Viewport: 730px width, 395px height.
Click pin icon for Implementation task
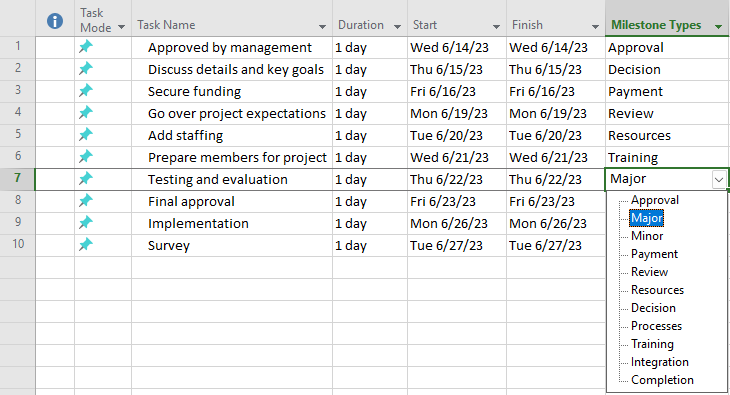tap(86, 223)
